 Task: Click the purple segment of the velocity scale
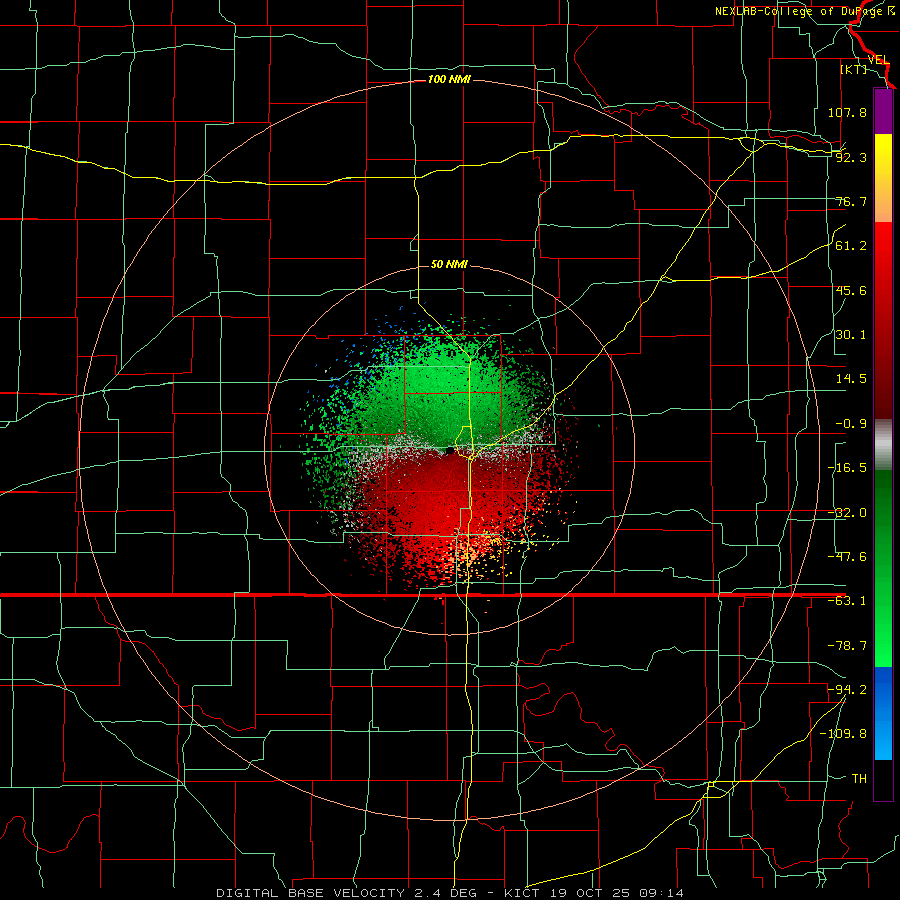coord(883,111)
